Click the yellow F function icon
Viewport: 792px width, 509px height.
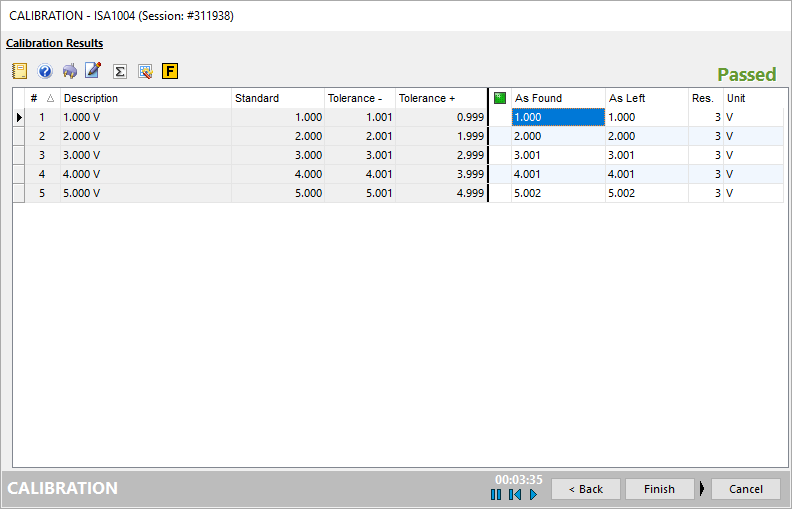(x=170, y=71)
